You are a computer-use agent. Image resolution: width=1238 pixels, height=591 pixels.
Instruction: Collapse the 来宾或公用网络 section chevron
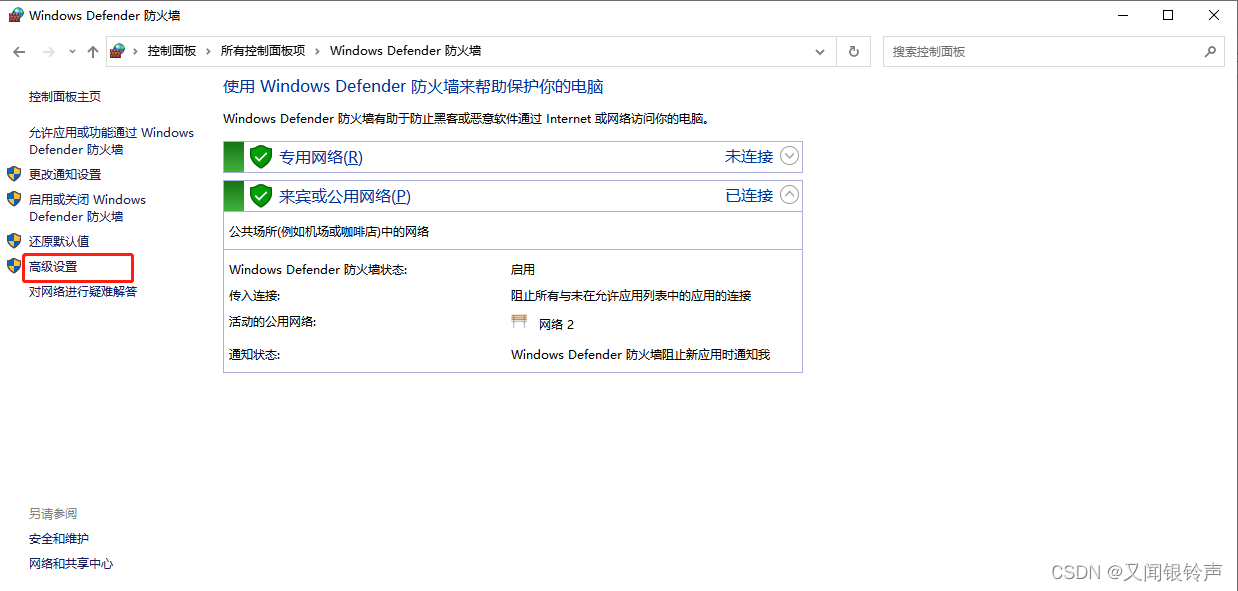point(790,195)
